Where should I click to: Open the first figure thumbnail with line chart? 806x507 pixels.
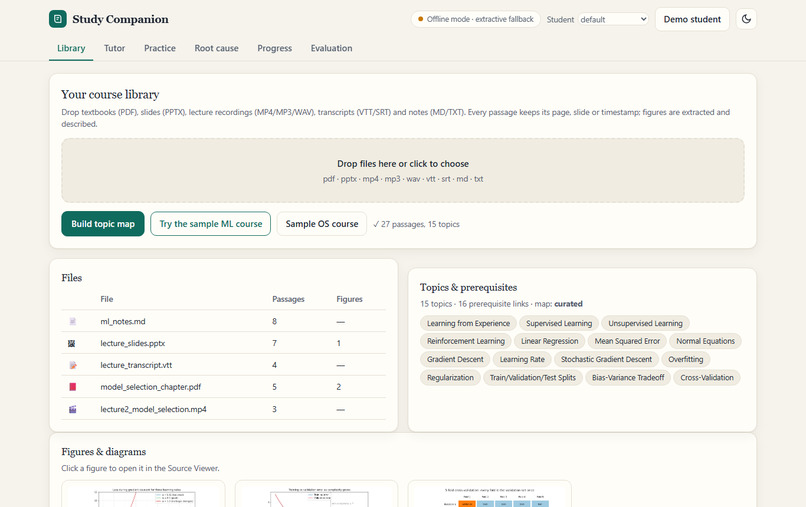[143, 494]
